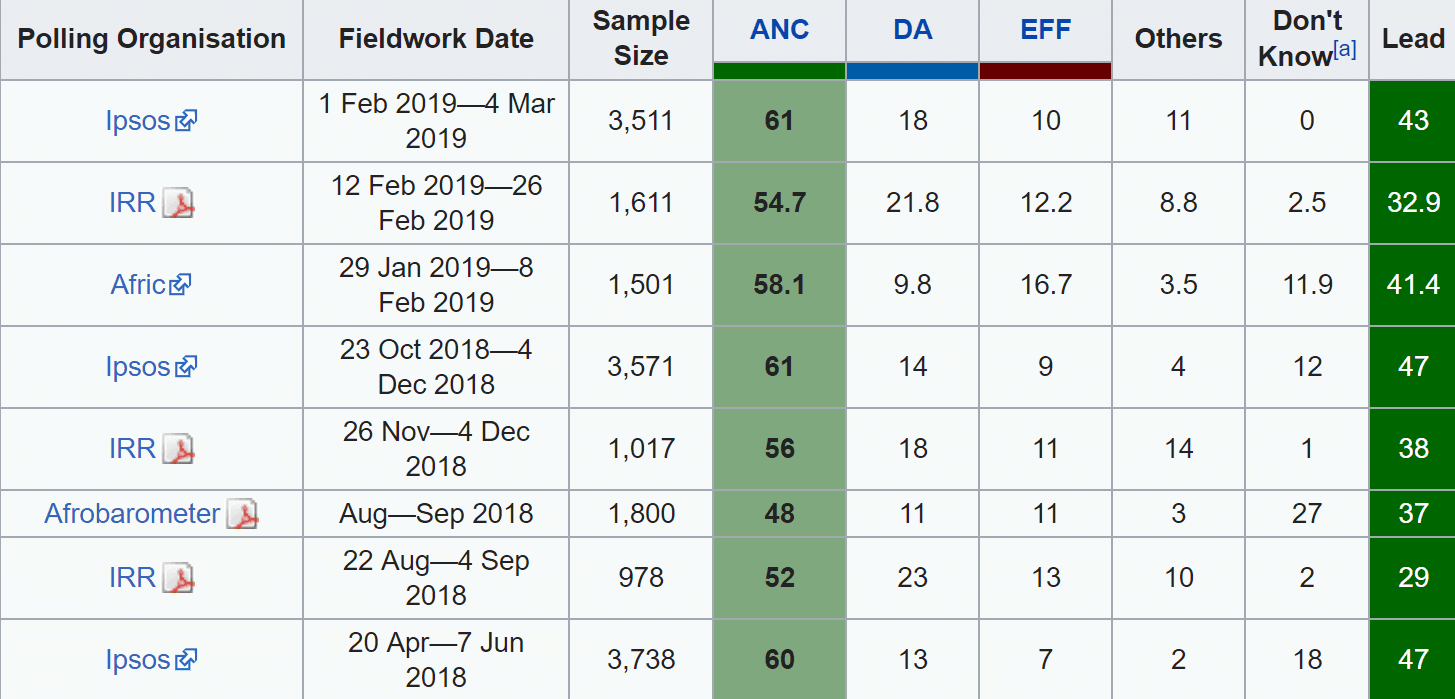Open the ANC party link in header
The image size is (1455, 699).
(779, 29)
